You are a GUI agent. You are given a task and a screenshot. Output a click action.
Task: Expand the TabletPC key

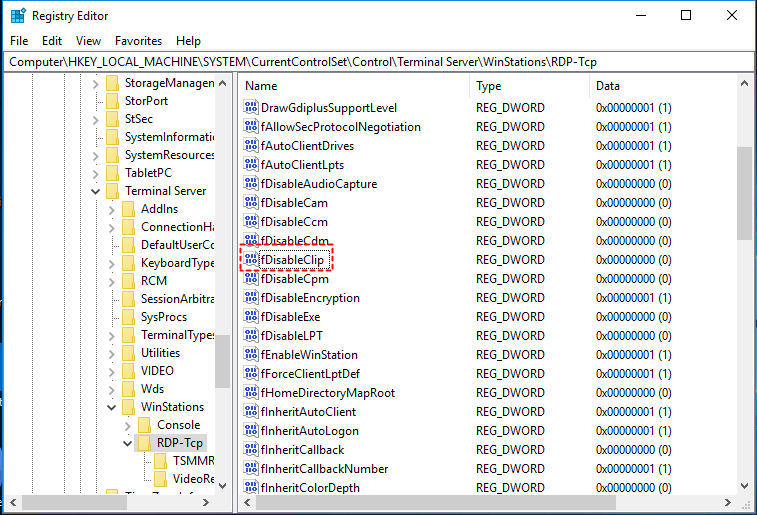click(x=96, y=174)
